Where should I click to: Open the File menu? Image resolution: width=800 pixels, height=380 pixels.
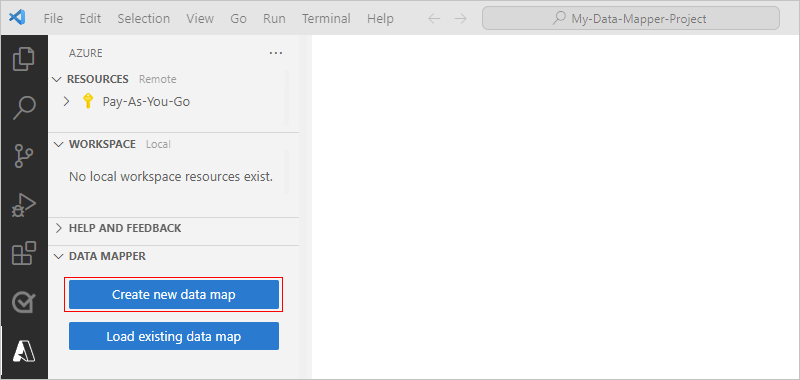[x=53, y=19]
